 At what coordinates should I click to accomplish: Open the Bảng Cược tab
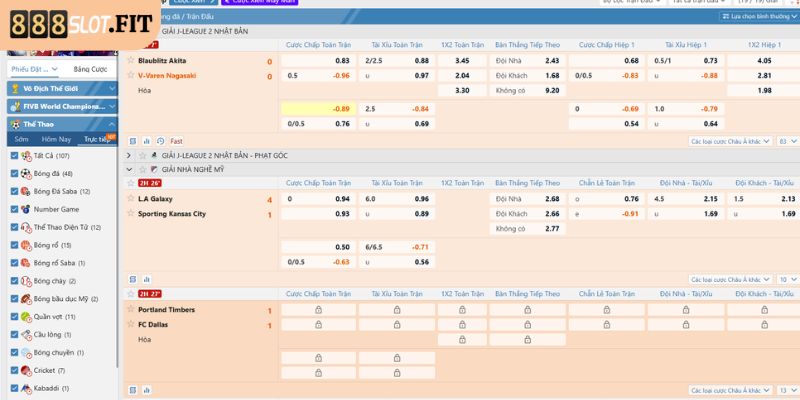[x=90, y=69]
